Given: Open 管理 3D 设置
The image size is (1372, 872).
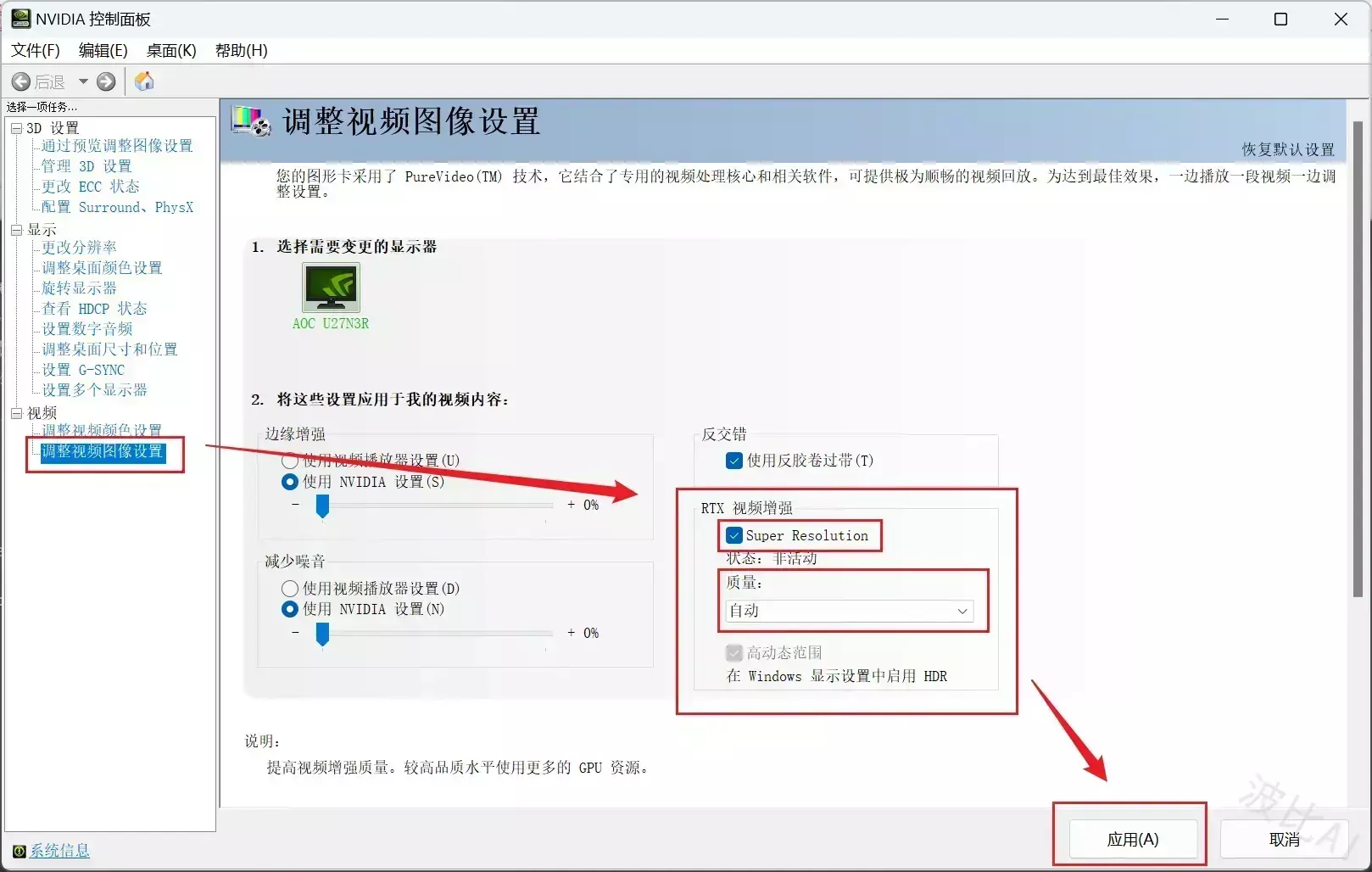Looking at the screenshot, I should [x=86, y=166].
